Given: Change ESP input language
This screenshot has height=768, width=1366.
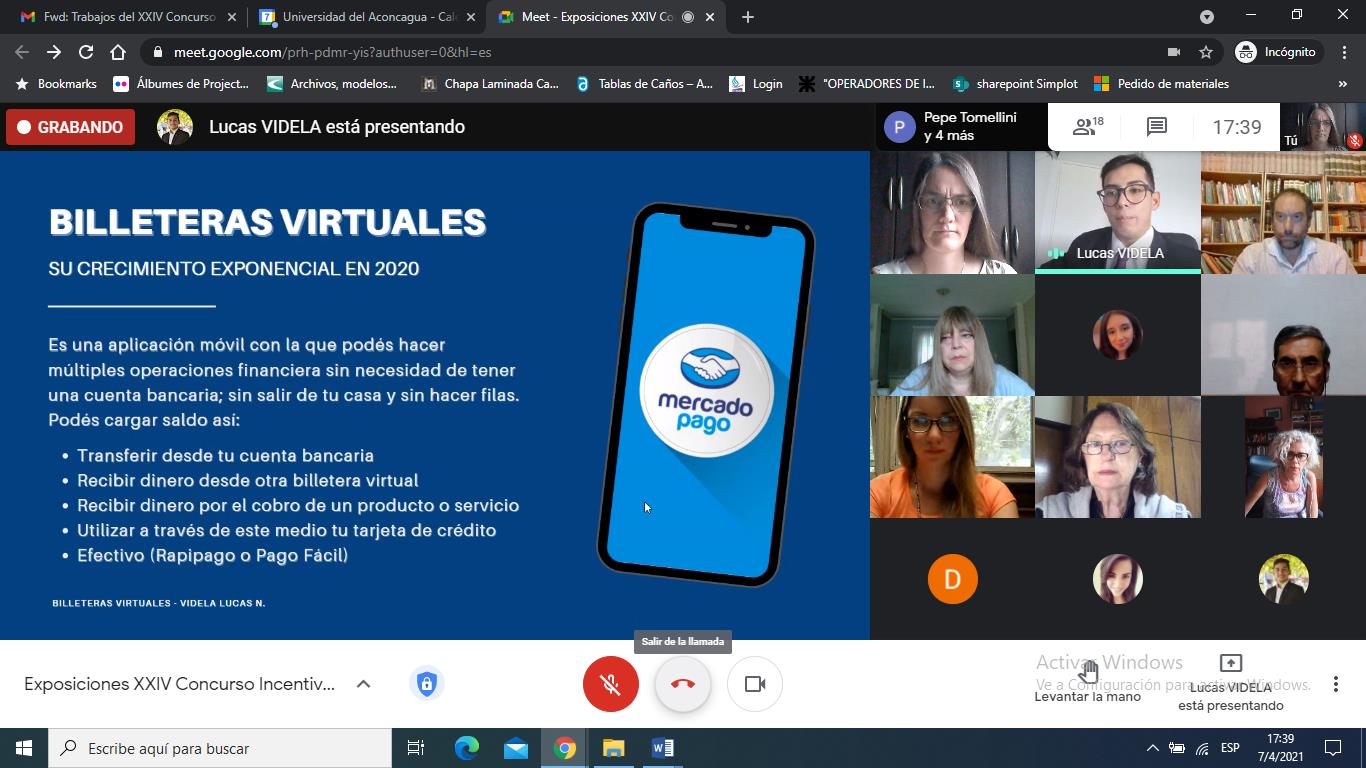Looking at the screenshot, I should click(1230, 748).
